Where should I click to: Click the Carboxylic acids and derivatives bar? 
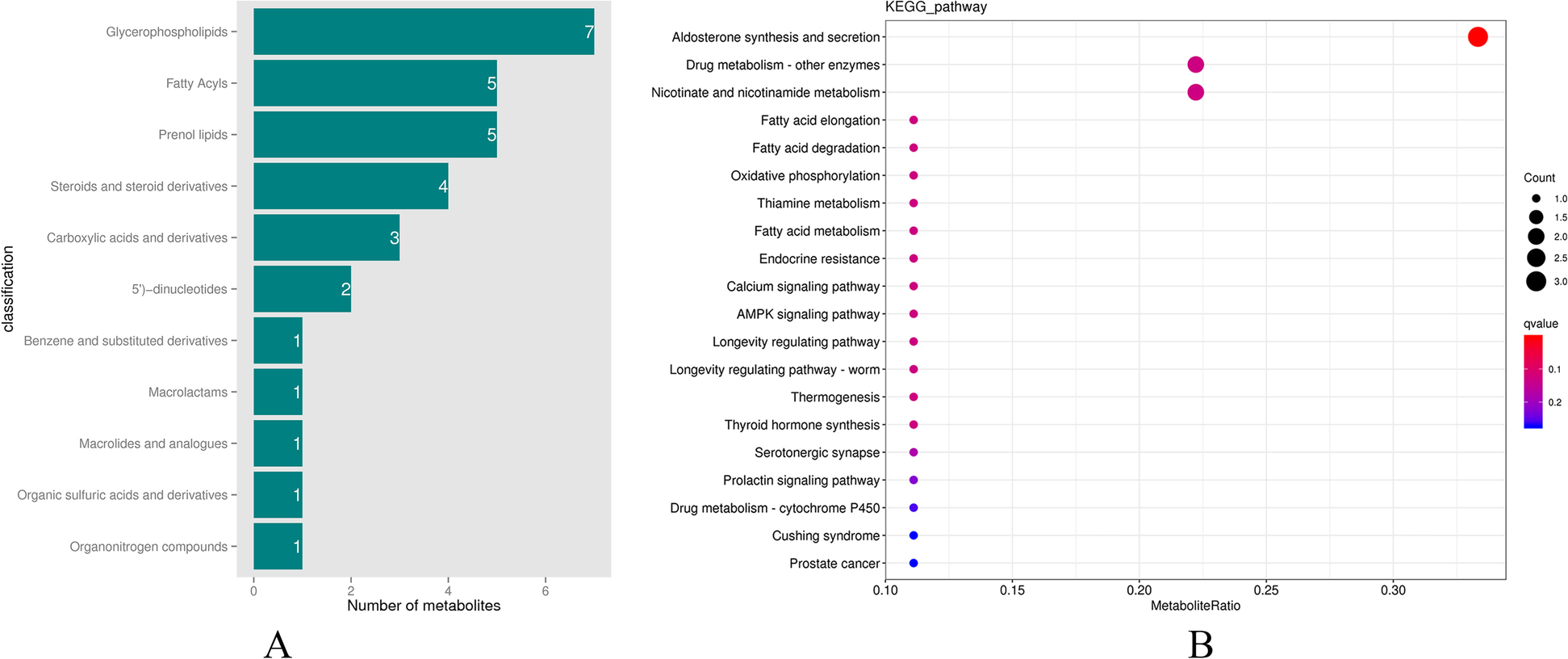327,237
